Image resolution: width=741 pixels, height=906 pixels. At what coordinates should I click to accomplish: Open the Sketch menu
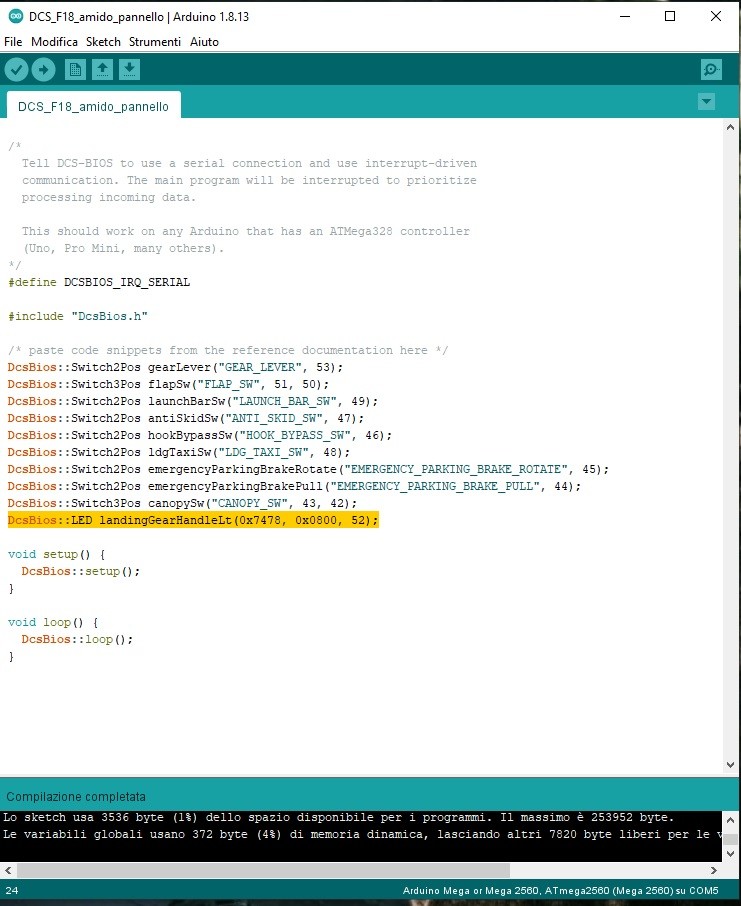point(103,42)
